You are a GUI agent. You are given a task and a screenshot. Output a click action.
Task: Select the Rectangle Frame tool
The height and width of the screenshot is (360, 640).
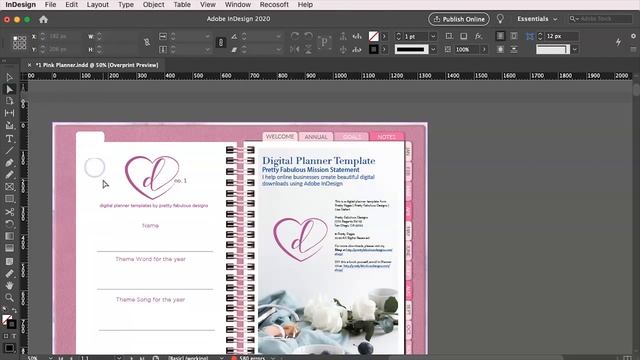[x=9, y=187]
